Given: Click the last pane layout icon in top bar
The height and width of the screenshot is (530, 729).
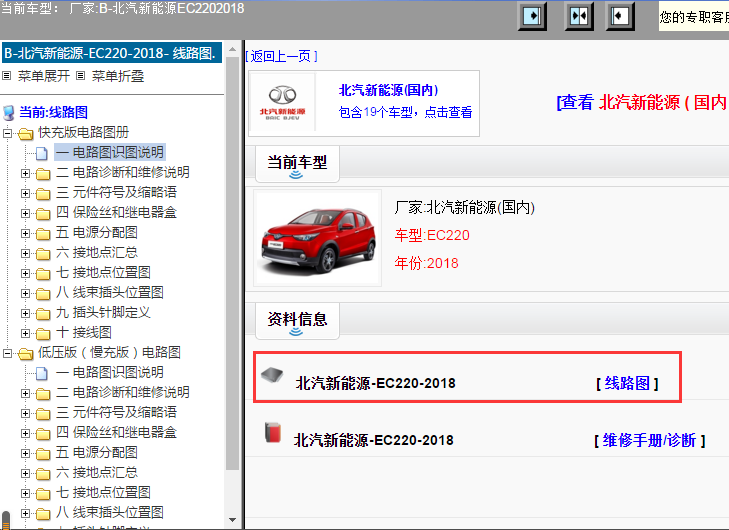Looking at the screenshot, I should (620, 16).
